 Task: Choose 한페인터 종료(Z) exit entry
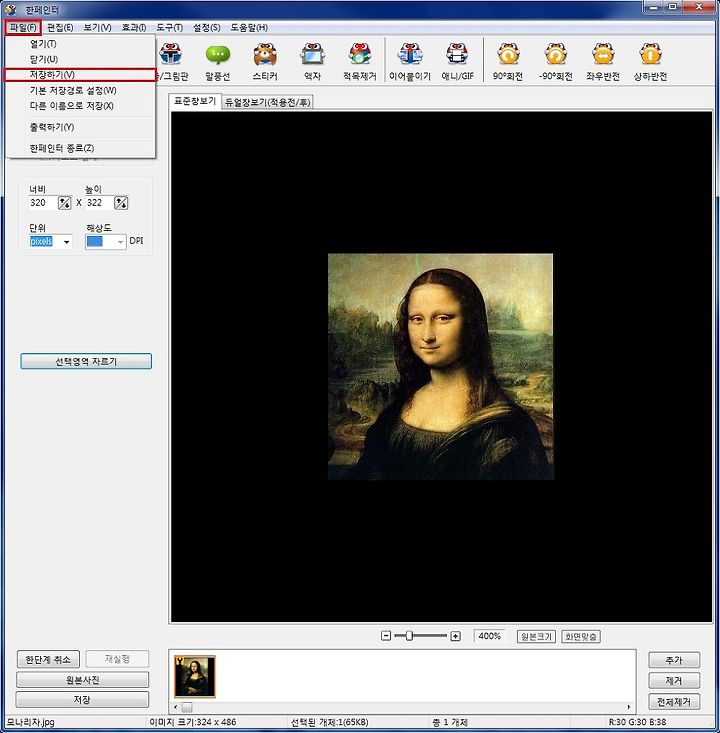(80, 148)
